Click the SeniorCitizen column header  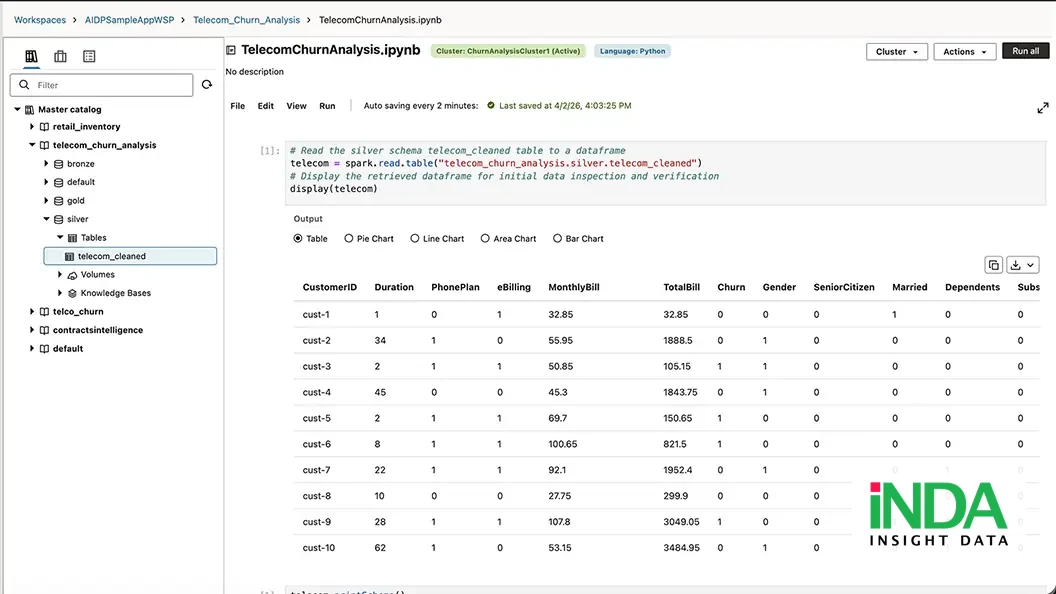click(844, 288)
